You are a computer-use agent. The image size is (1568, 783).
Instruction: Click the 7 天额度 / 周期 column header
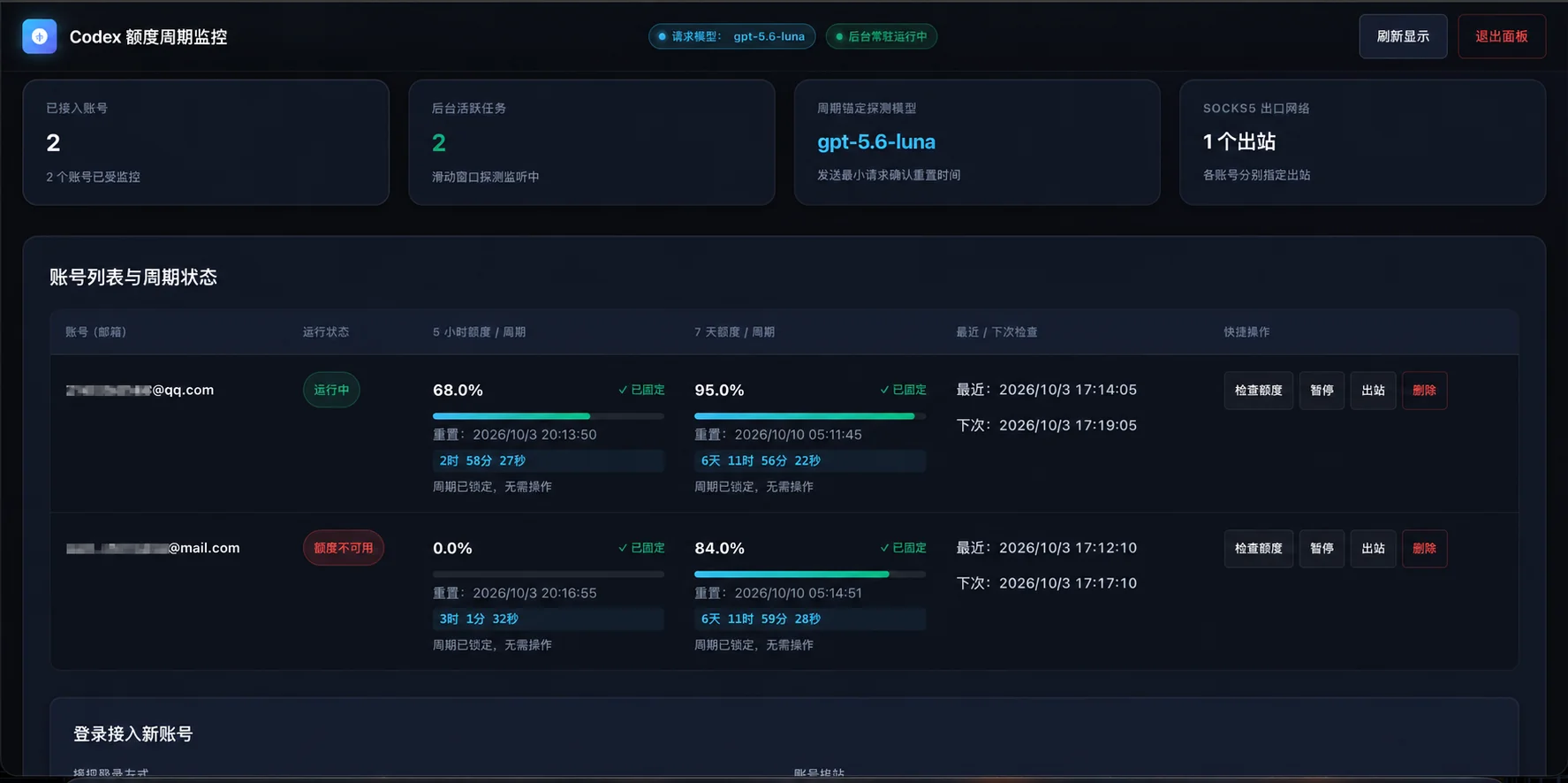pos(734,331)
